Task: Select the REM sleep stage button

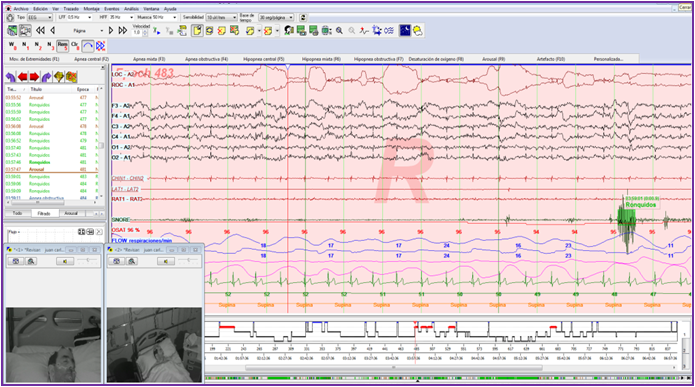Action: click(62, 46)
